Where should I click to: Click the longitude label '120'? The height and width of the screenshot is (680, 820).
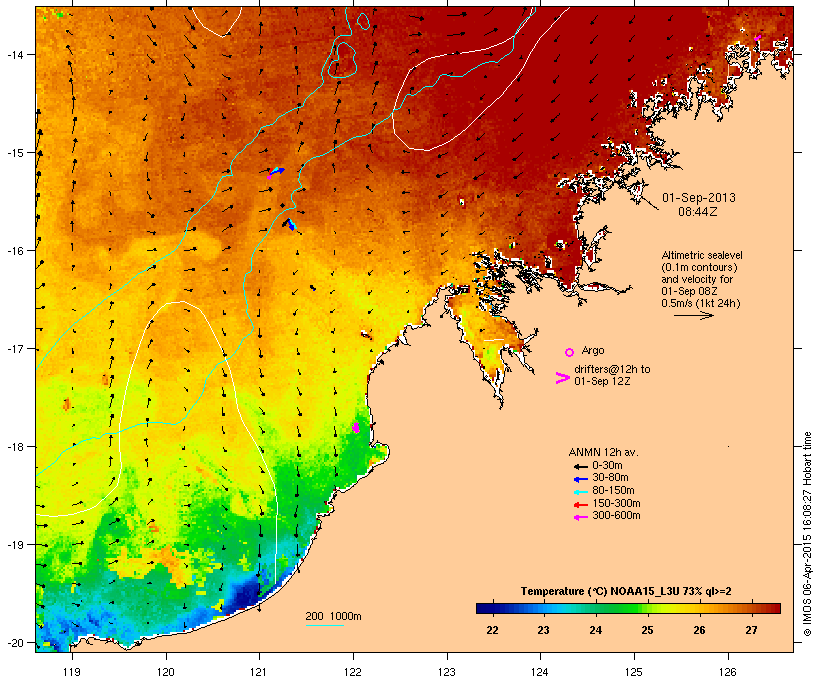click(166, 672)
